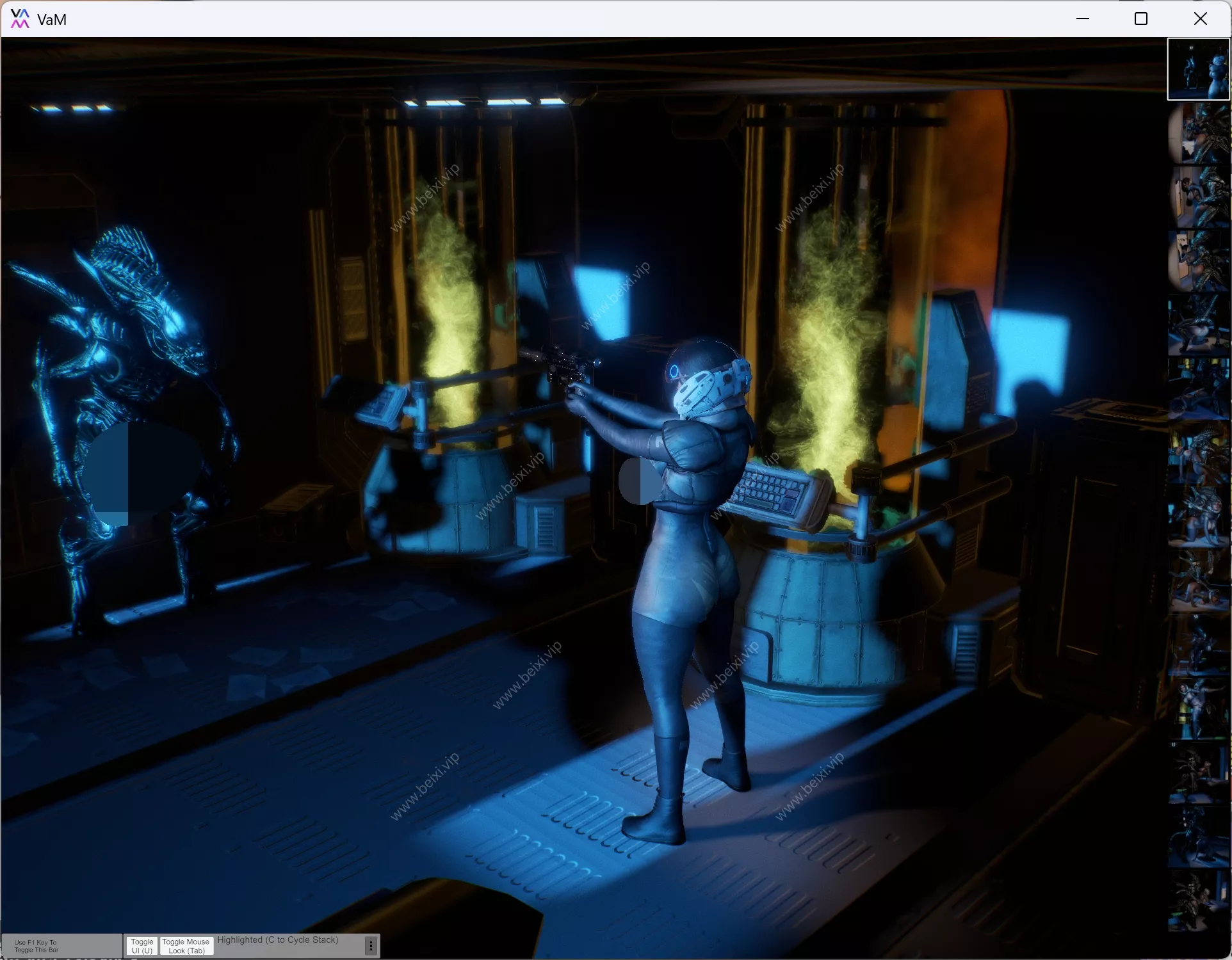
Task: Click the Highlighted (C to Cycle Stack) label
Action: click(277, 940)
